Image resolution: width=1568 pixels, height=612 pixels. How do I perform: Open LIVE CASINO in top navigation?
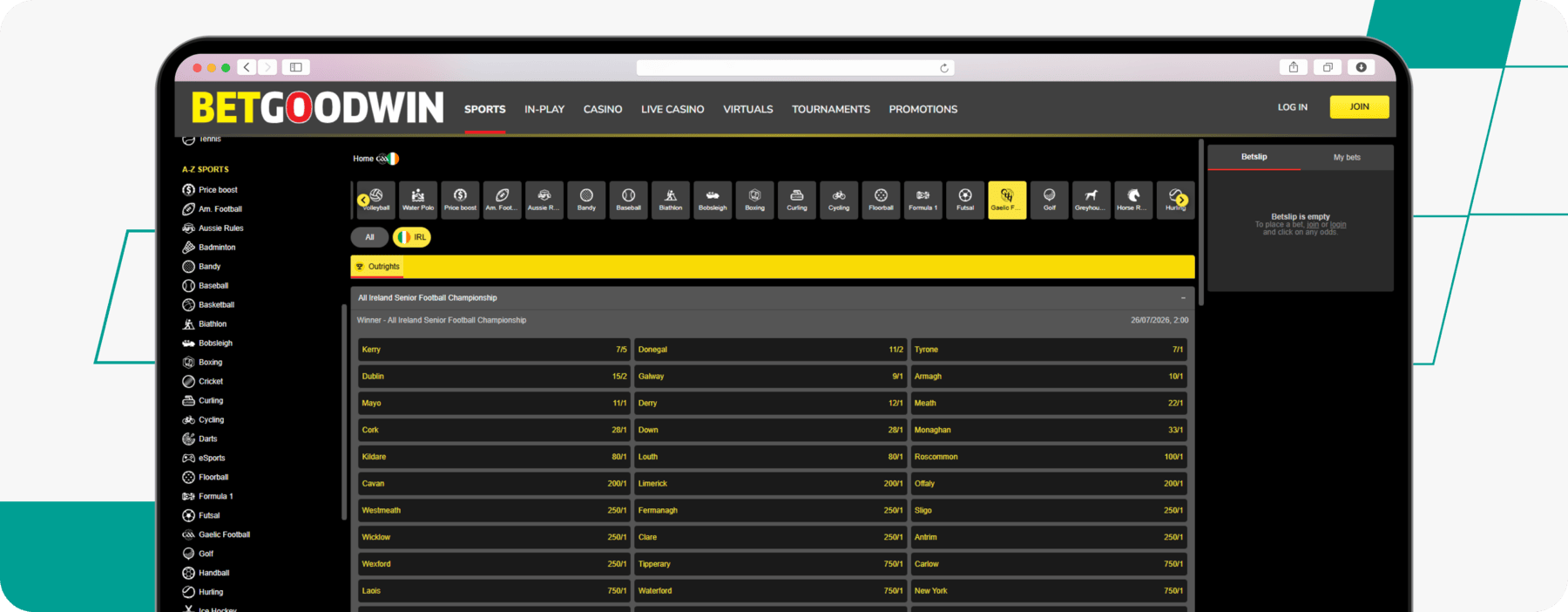point(672,109)
